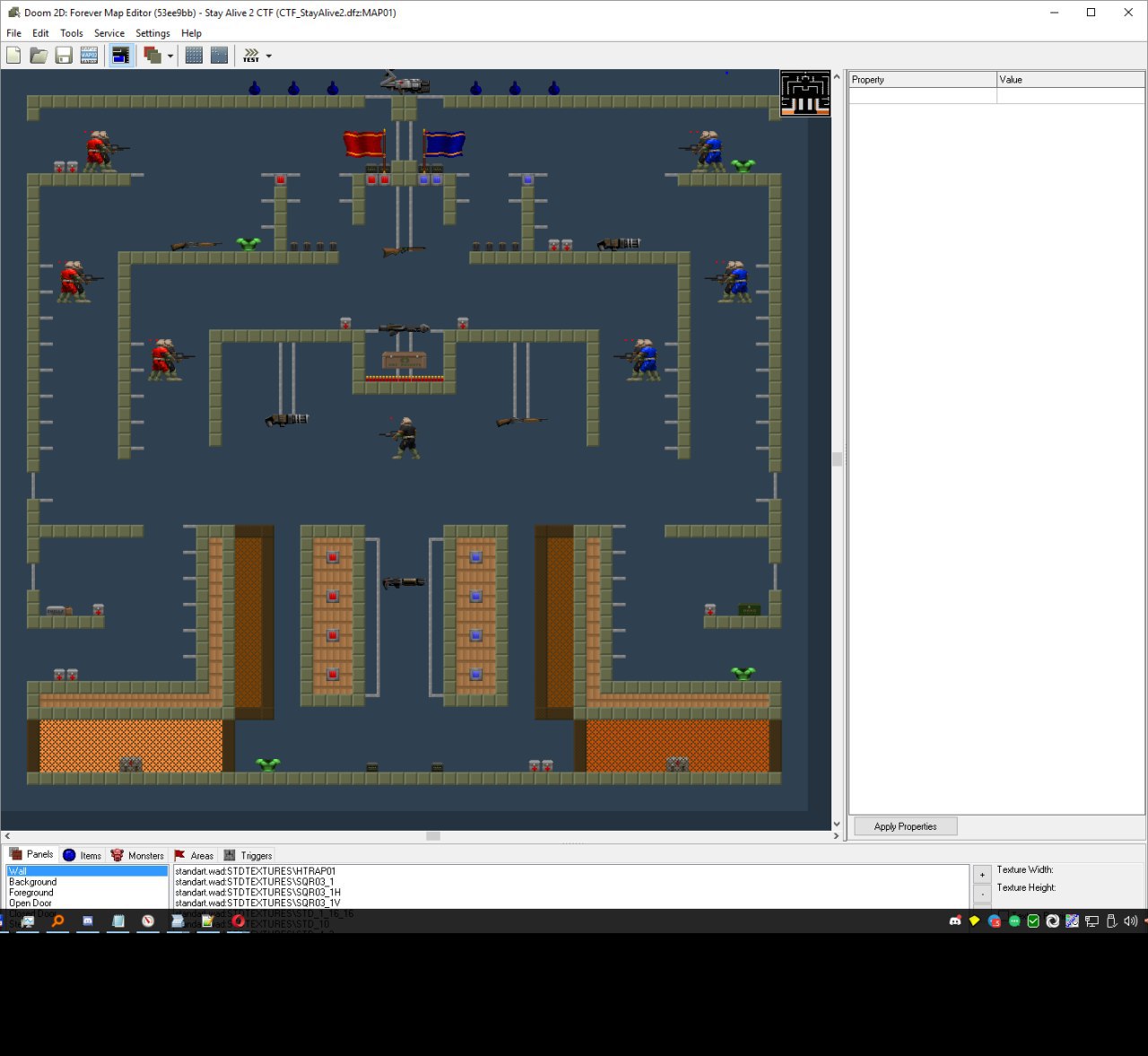
Task: Save the map with the floppy disk icon
Action: tap(64, 56)
